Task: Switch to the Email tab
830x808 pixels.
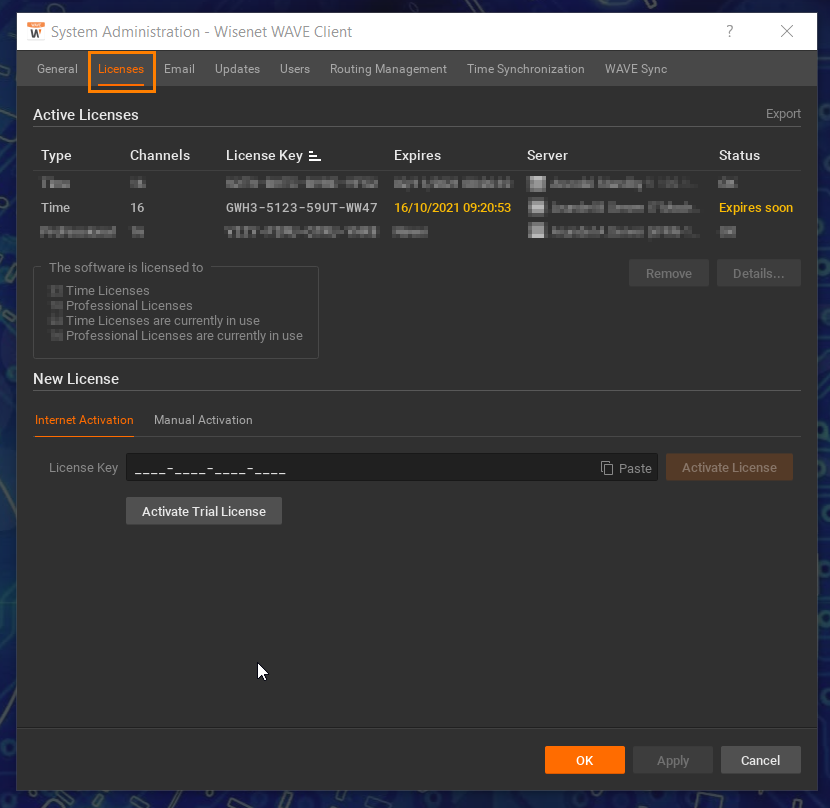Action: [179, 69]
